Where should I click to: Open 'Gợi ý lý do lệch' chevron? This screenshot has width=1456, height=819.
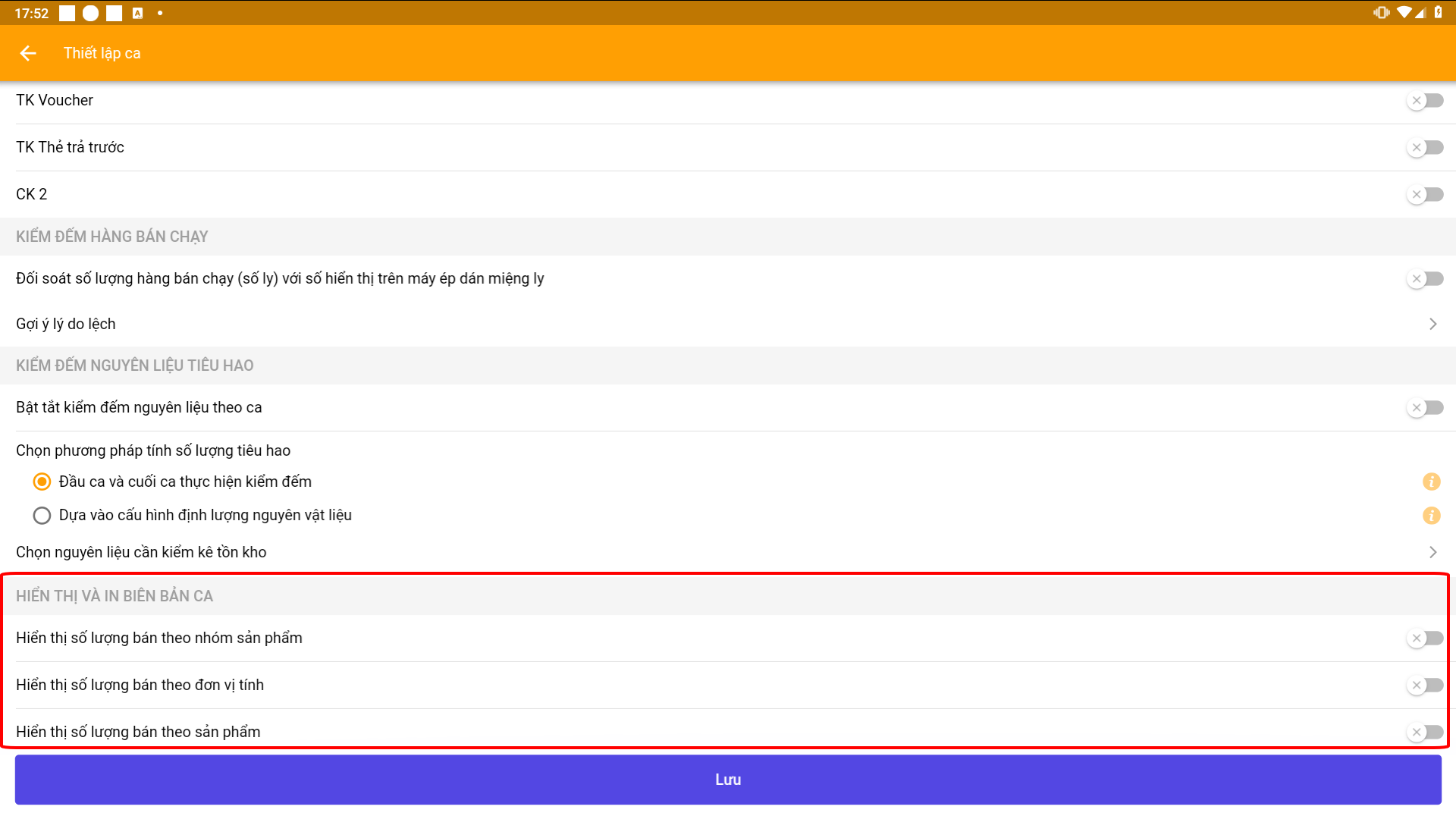coord(1432,324)
